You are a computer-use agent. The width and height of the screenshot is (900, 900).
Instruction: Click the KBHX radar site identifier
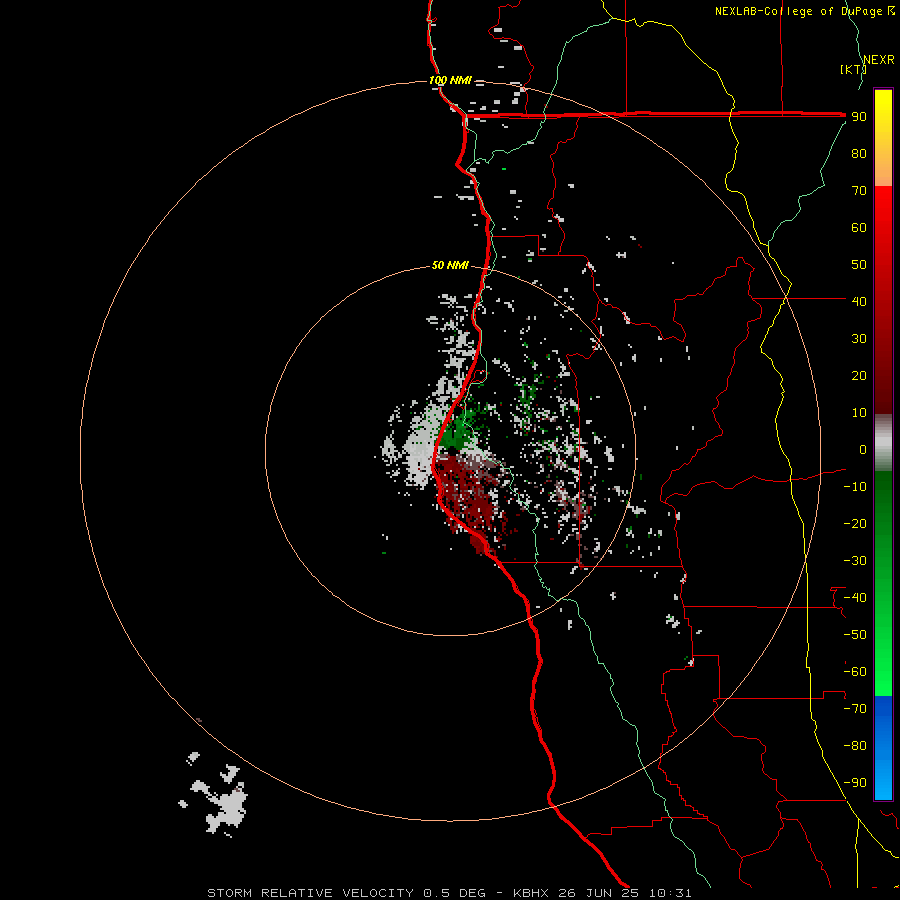(x=531, y=893)
